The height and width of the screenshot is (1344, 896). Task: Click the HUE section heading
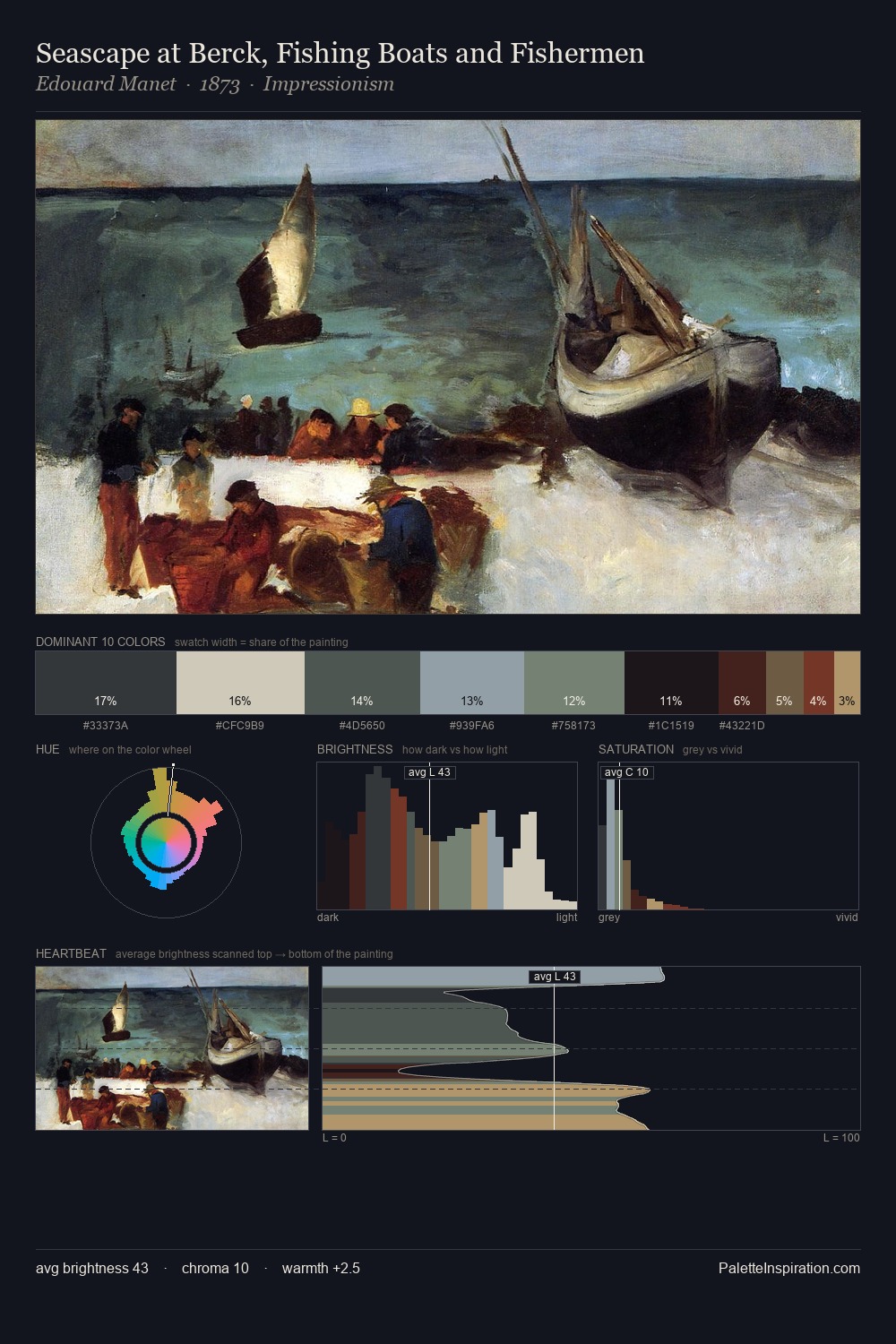47,749
